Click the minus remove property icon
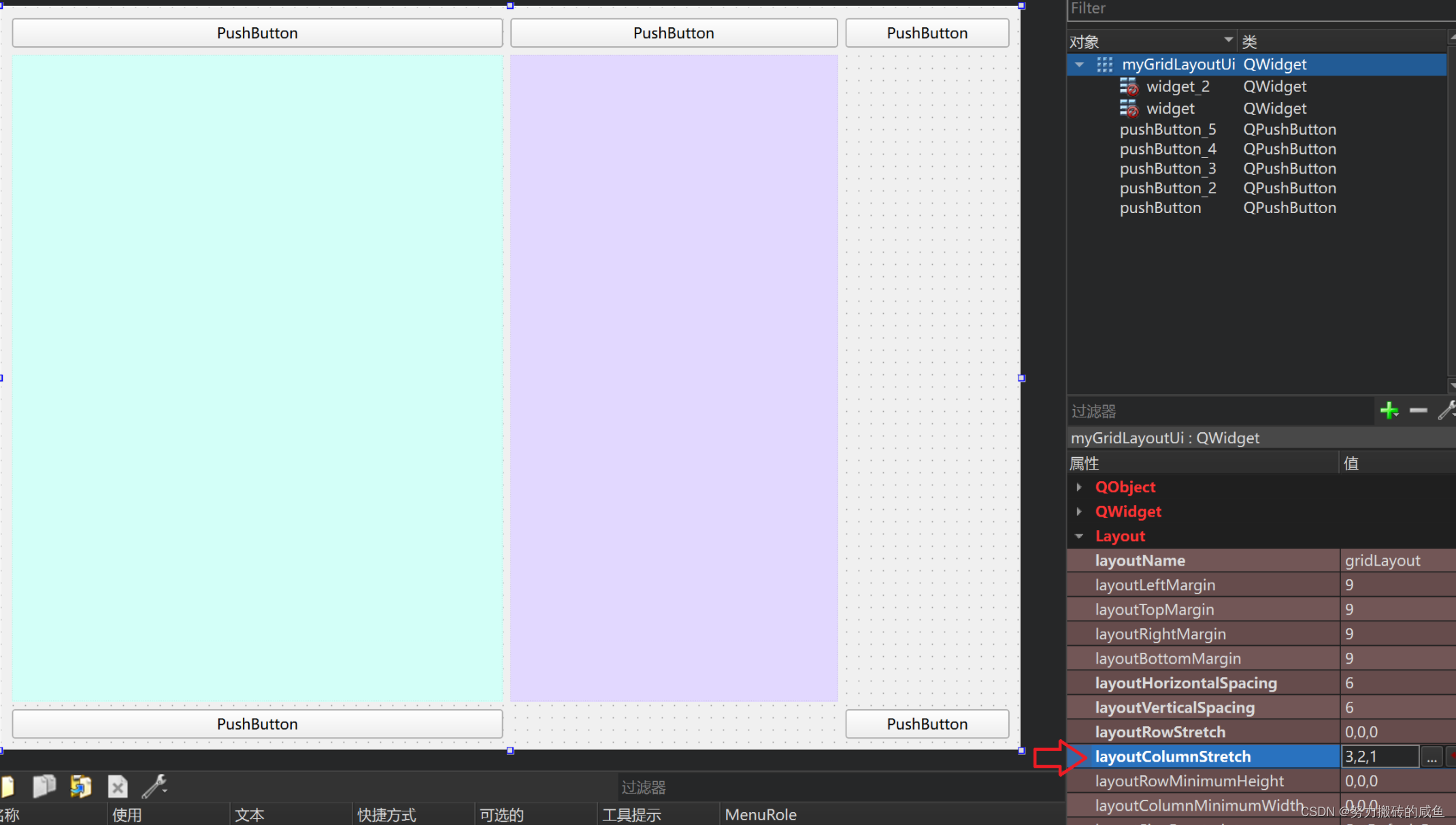Screen dimensions: 1456x825 click(1418, 410)
